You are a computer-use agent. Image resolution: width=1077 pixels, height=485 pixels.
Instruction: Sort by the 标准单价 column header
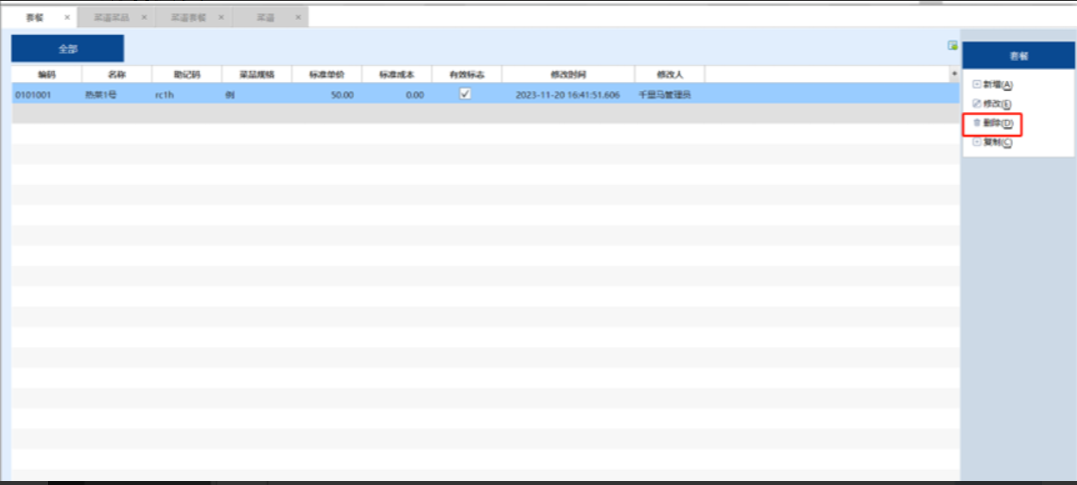pos(326,74)
